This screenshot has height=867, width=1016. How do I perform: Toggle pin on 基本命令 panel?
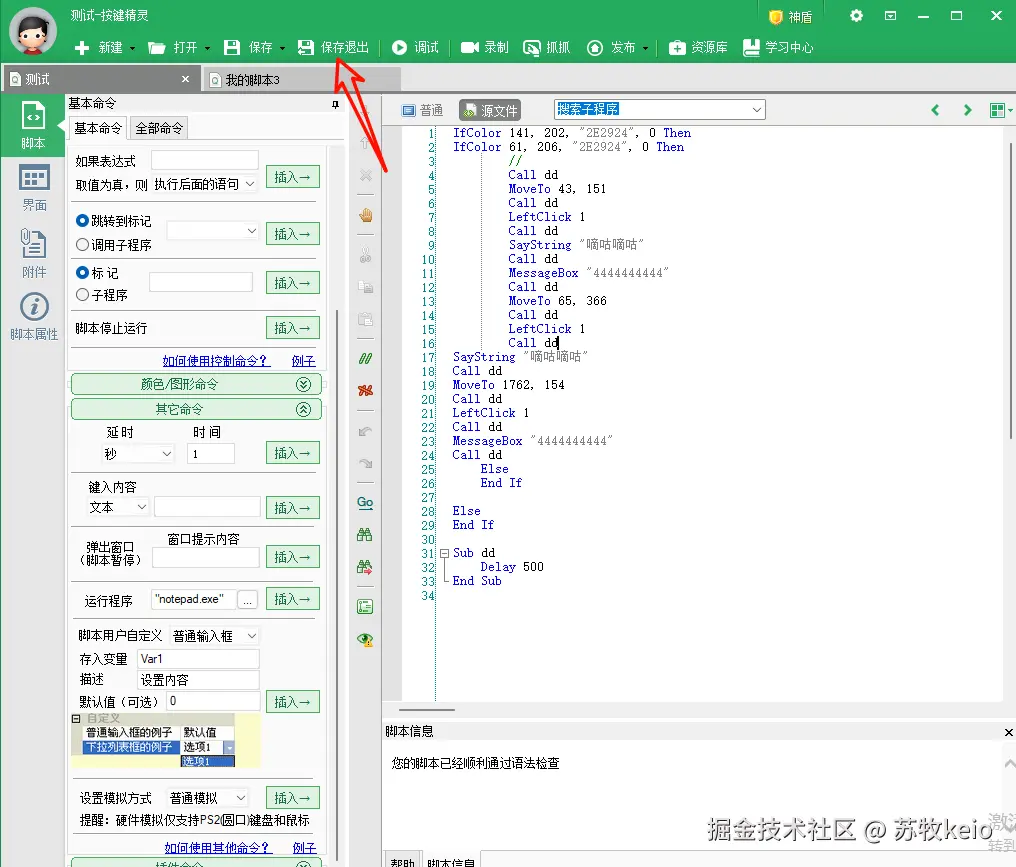[335, 104]
